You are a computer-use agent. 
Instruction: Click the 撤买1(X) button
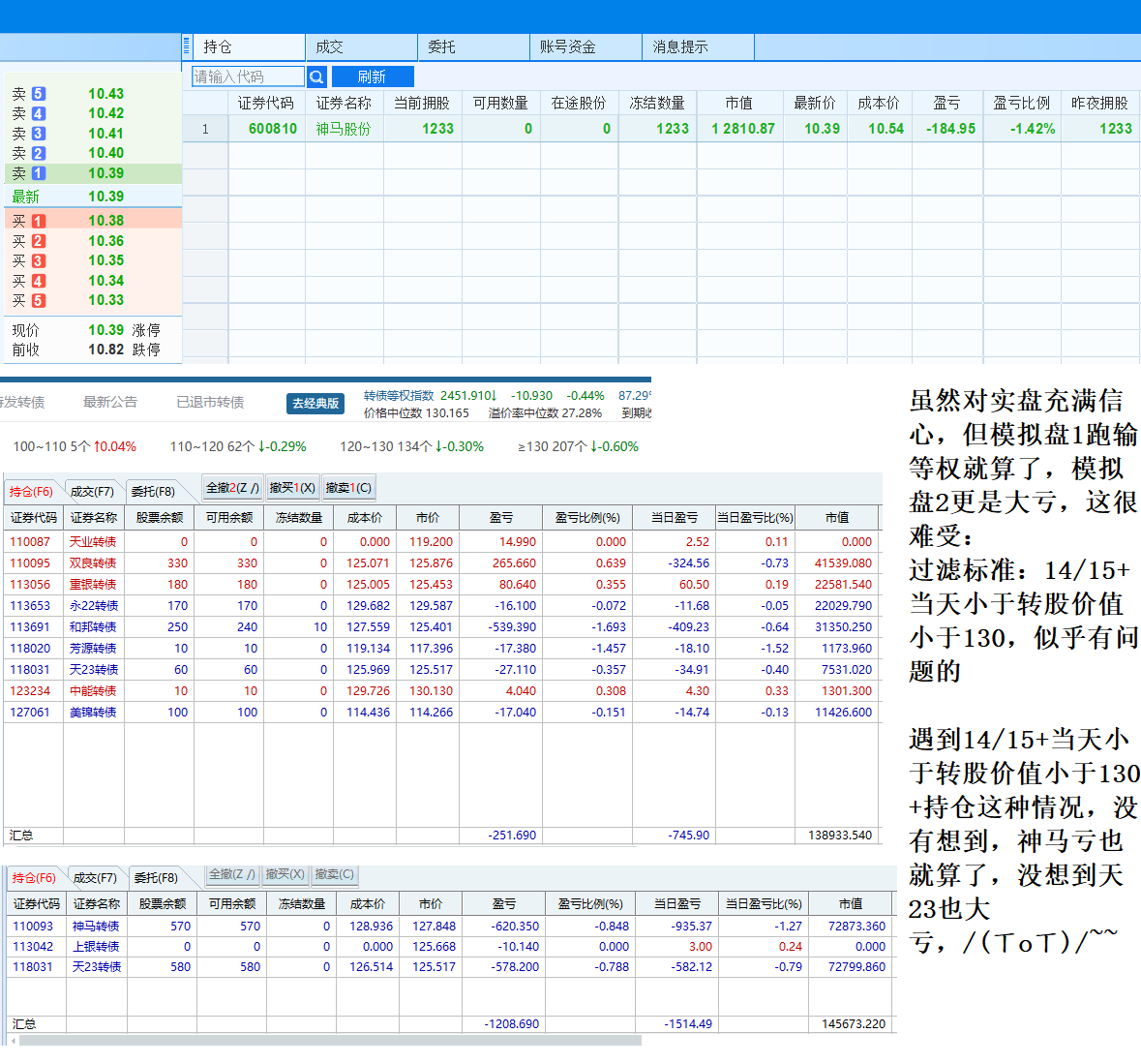292,488
